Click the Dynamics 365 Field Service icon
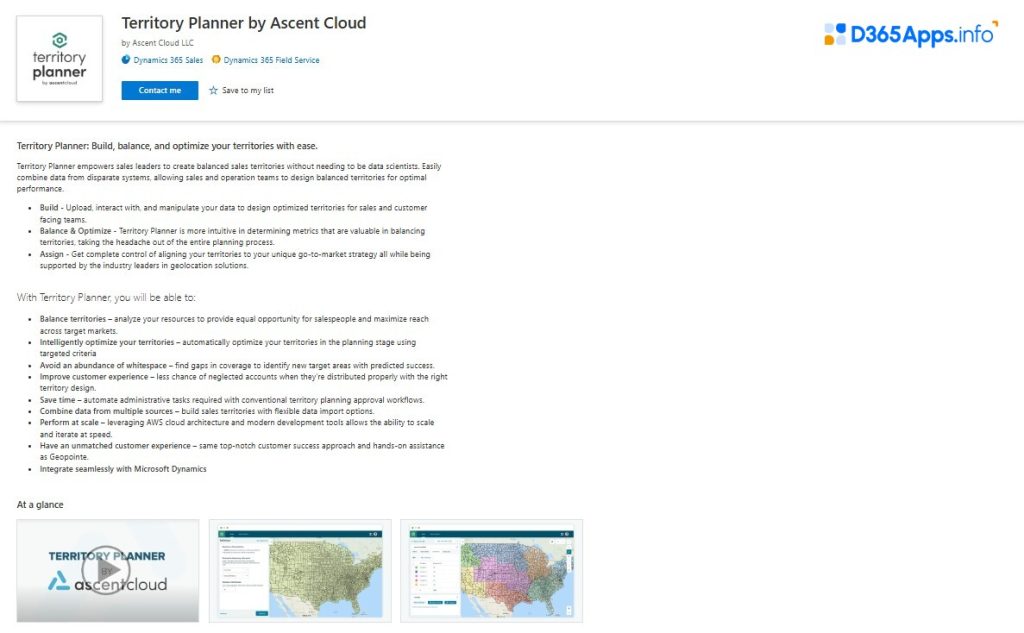The height and width of the screenshot is (633, 1024). pyautogui.click(x=216, y=60)
